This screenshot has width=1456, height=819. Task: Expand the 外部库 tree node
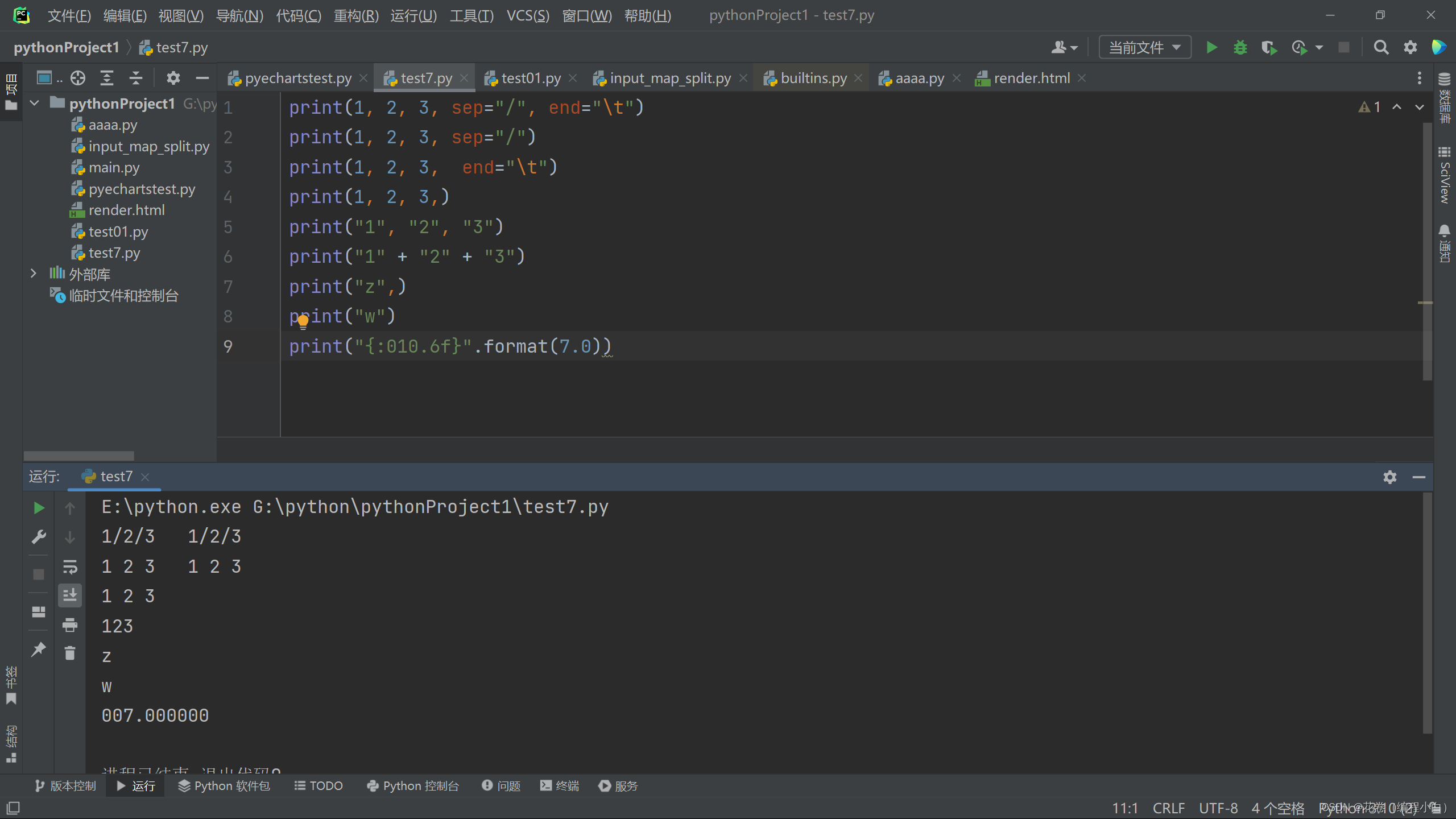34,274
